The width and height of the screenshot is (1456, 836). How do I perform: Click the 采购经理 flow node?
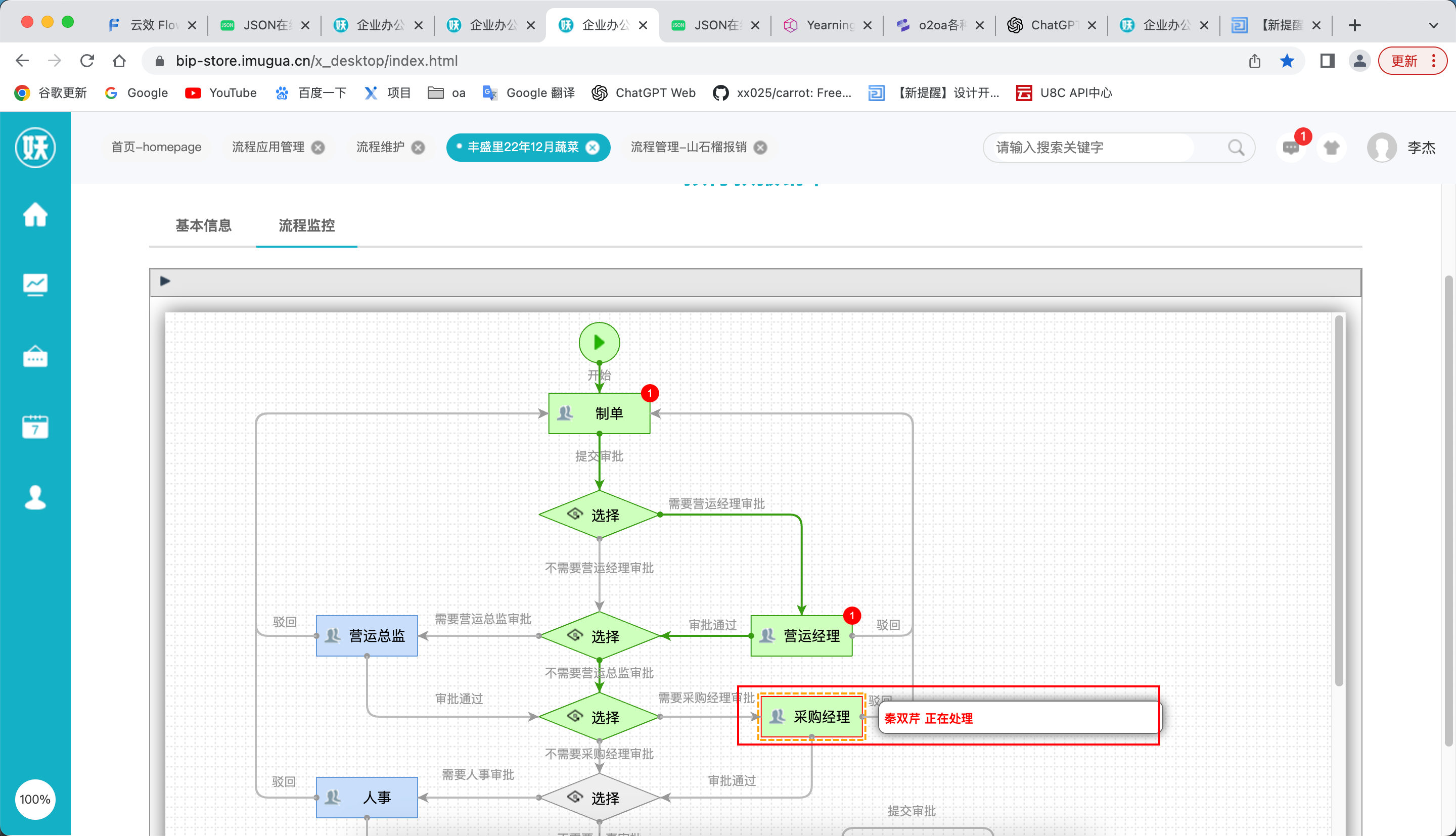811,717
